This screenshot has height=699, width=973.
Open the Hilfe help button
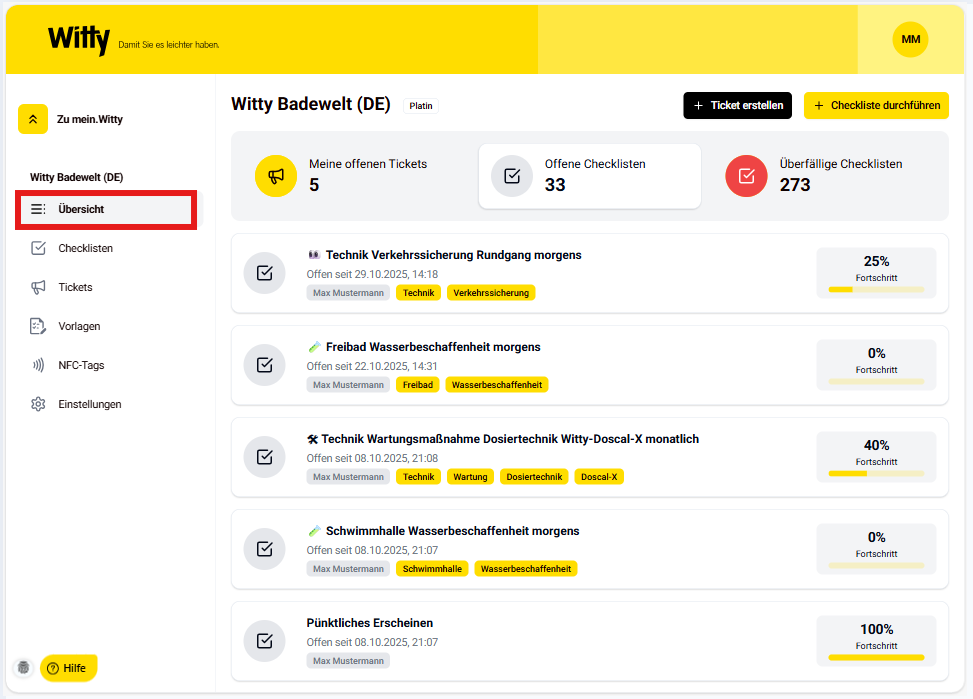(68, 668)
